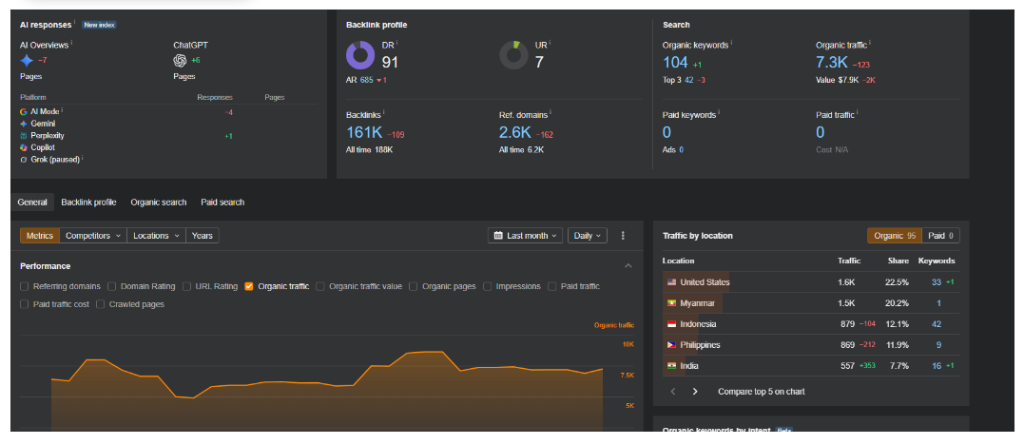The width and height of the screenshot is (1024, 439).
Task: Open the Competitors dropdown
Action: [x=93, y=236]
